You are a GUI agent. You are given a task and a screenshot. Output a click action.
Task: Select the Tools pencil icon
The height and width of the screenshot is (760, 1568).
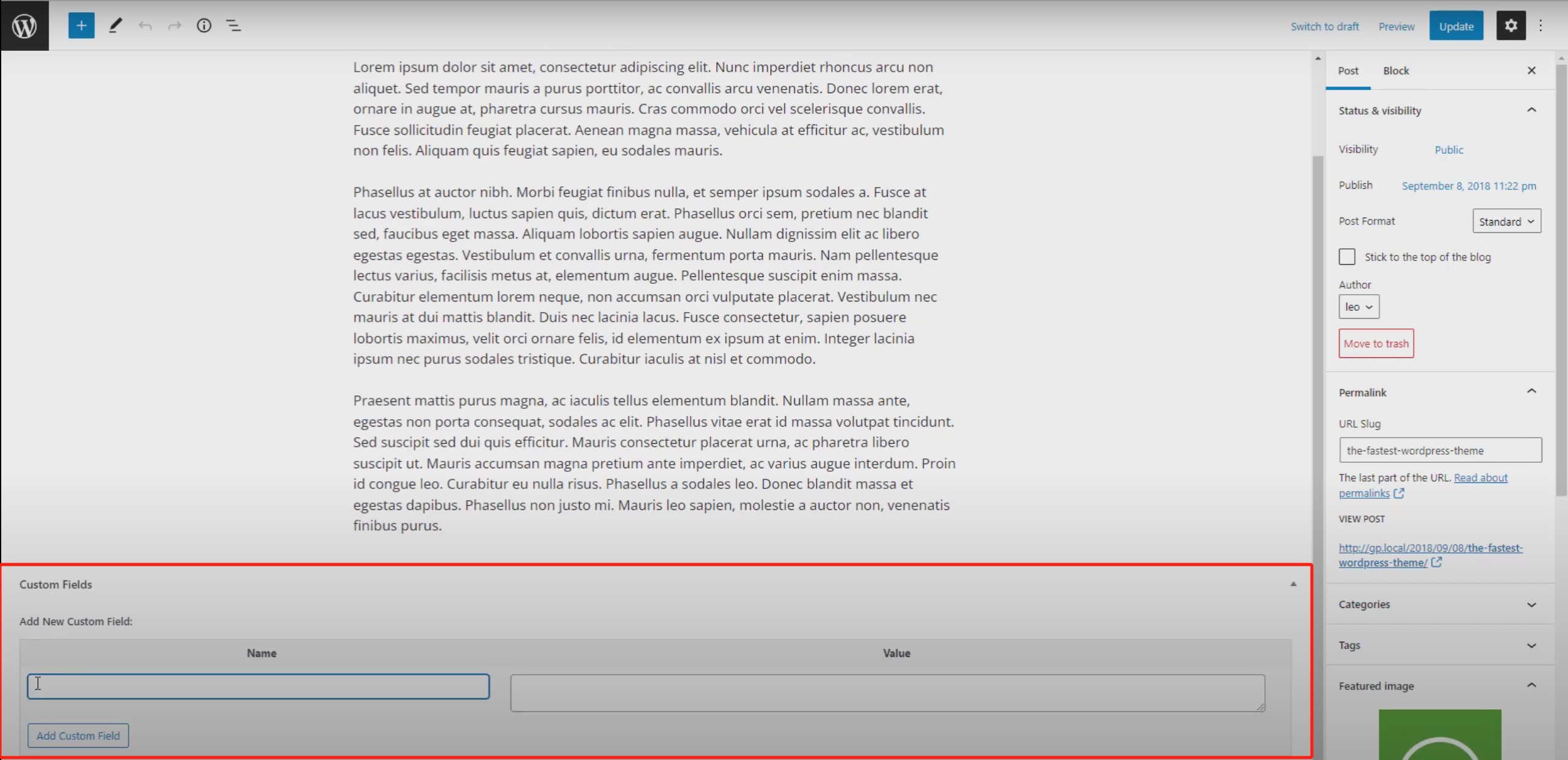click(115, 25)
